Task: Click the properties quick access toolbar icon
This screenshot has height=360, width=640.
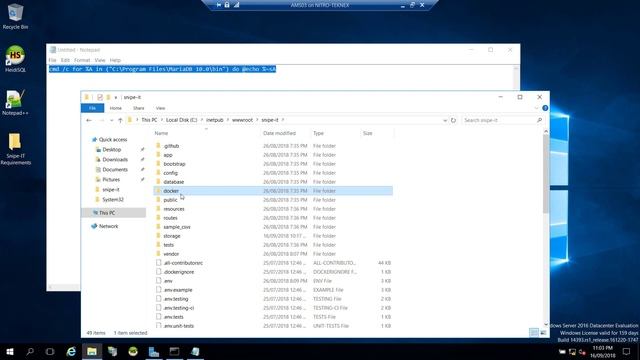Action: (100, 97)
